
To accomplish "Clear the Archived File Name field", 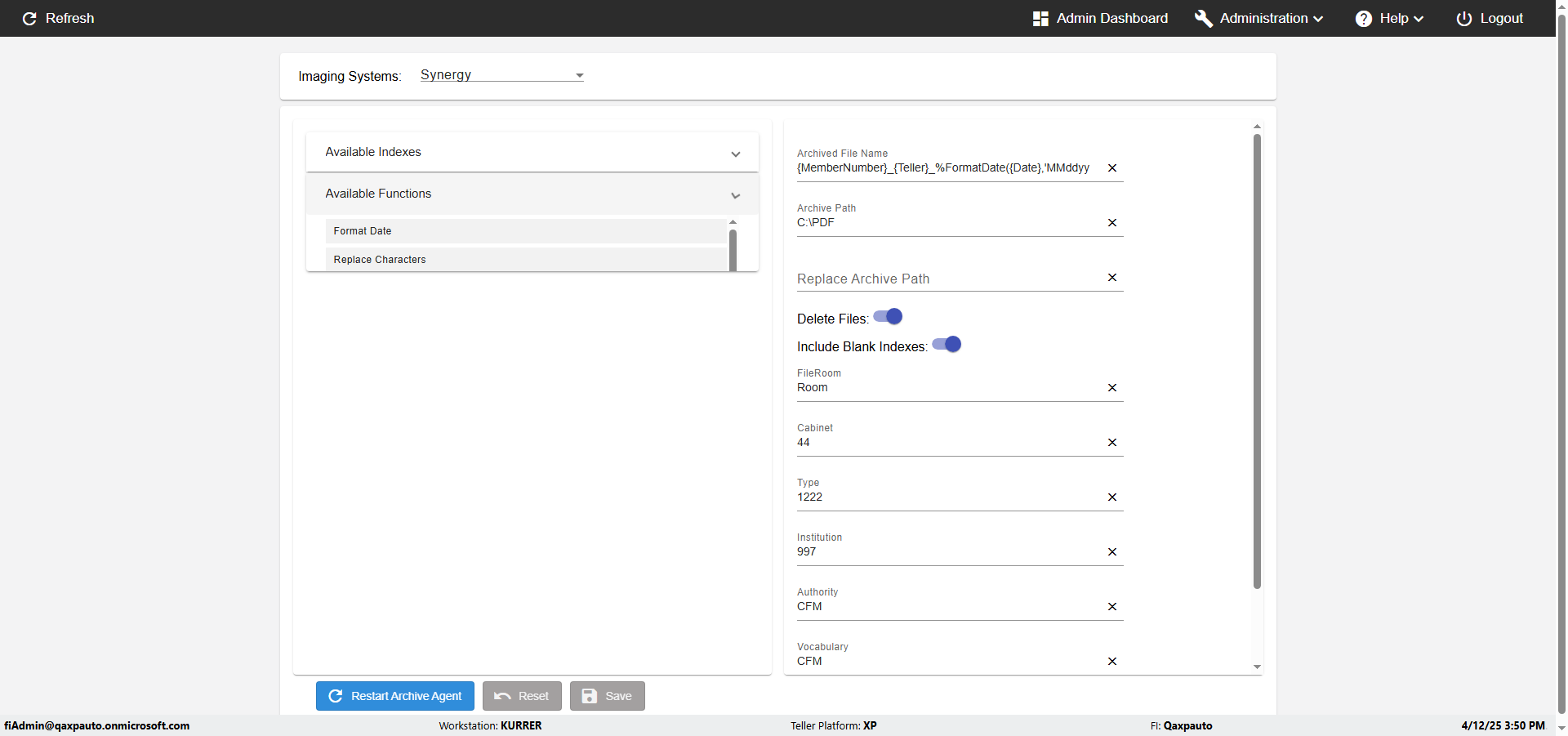I will pos(1111,168).
